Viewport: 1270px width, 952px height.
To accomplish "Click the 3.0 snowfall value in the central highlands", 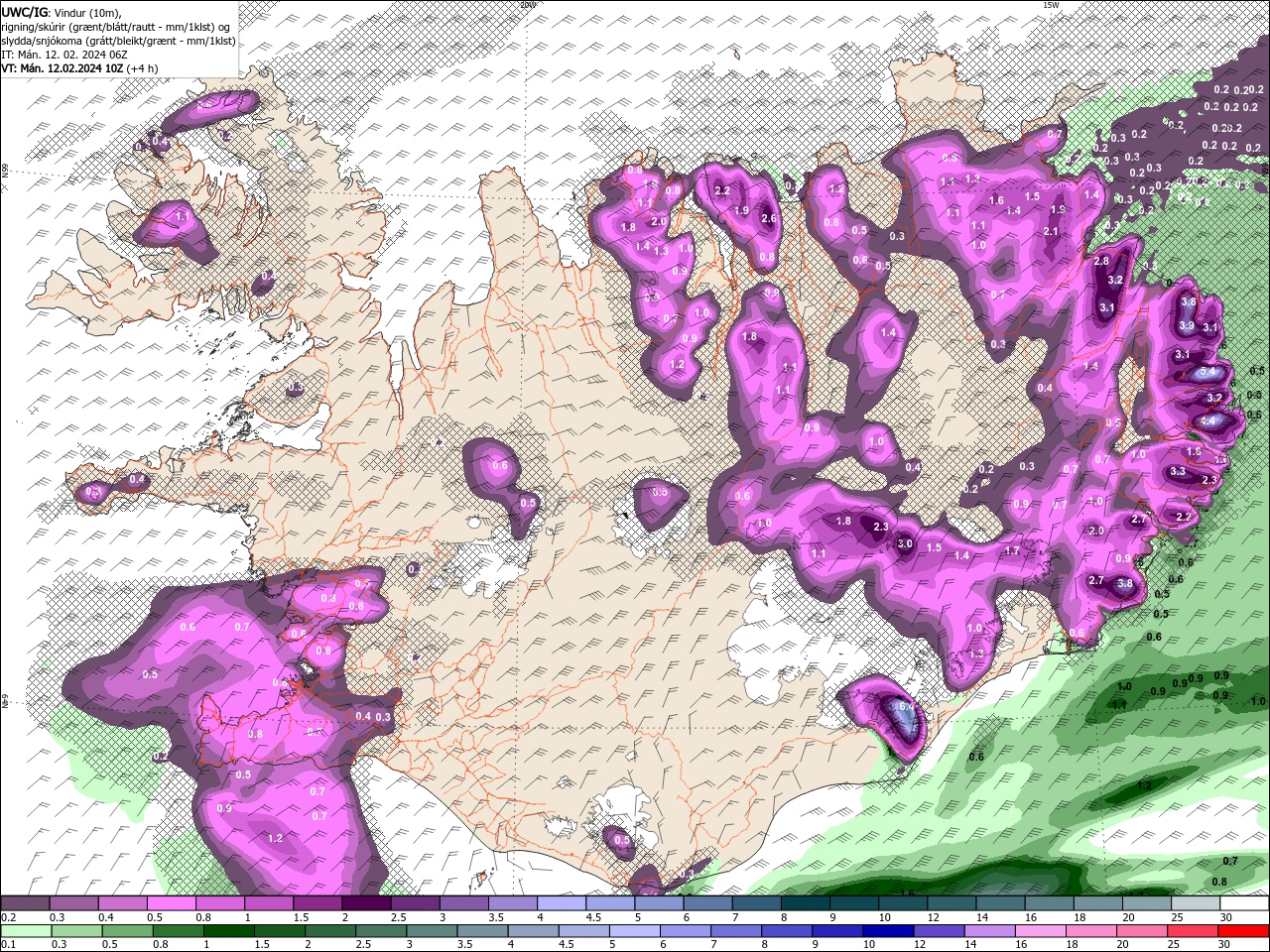I will (x=905, y=543).
